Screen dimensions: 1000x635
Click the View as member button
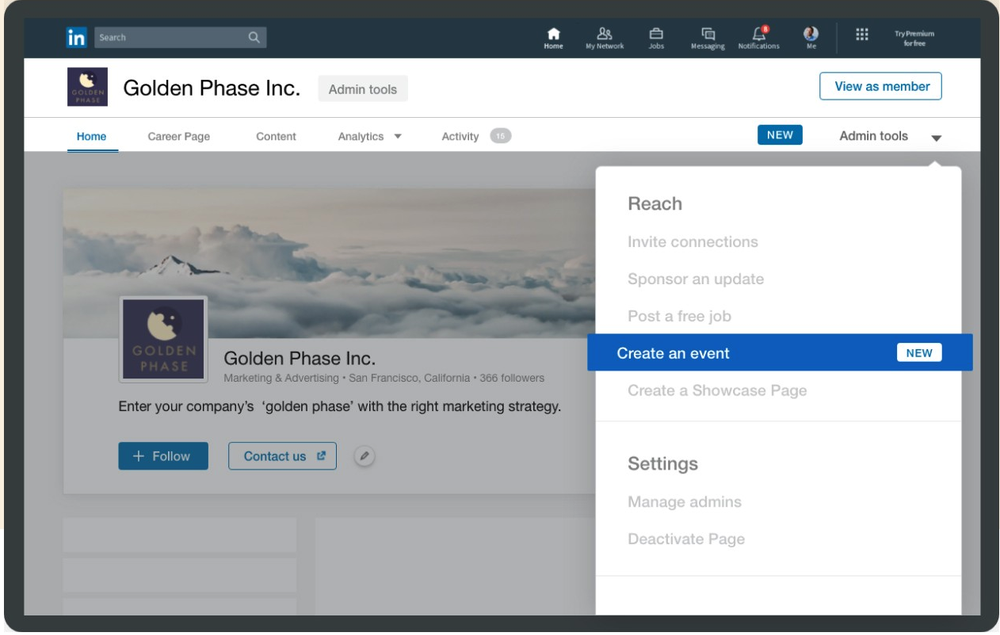tap(881, 86)
